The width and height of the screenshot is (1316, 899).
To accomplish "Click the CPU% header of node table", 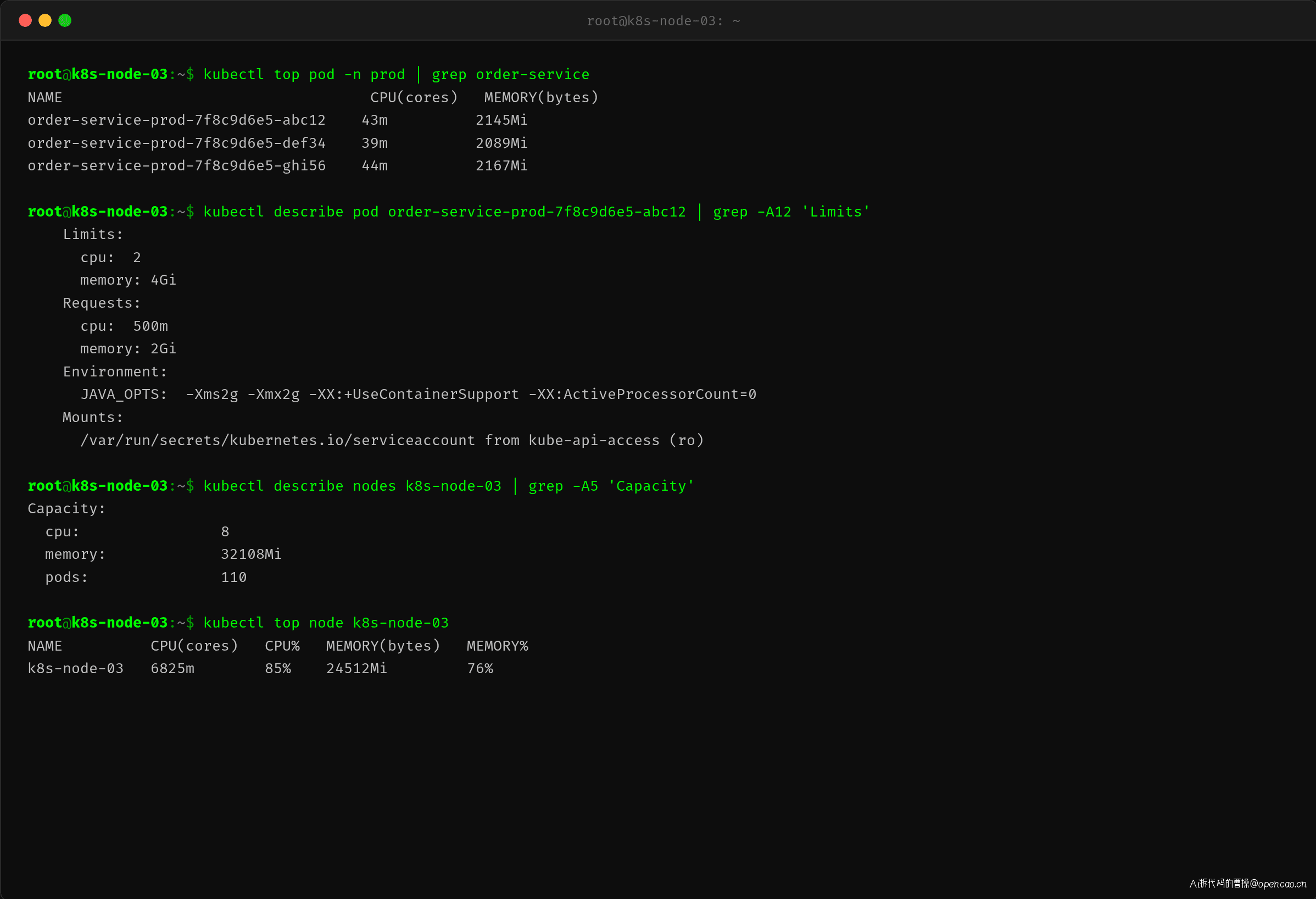I will (282, 646).
